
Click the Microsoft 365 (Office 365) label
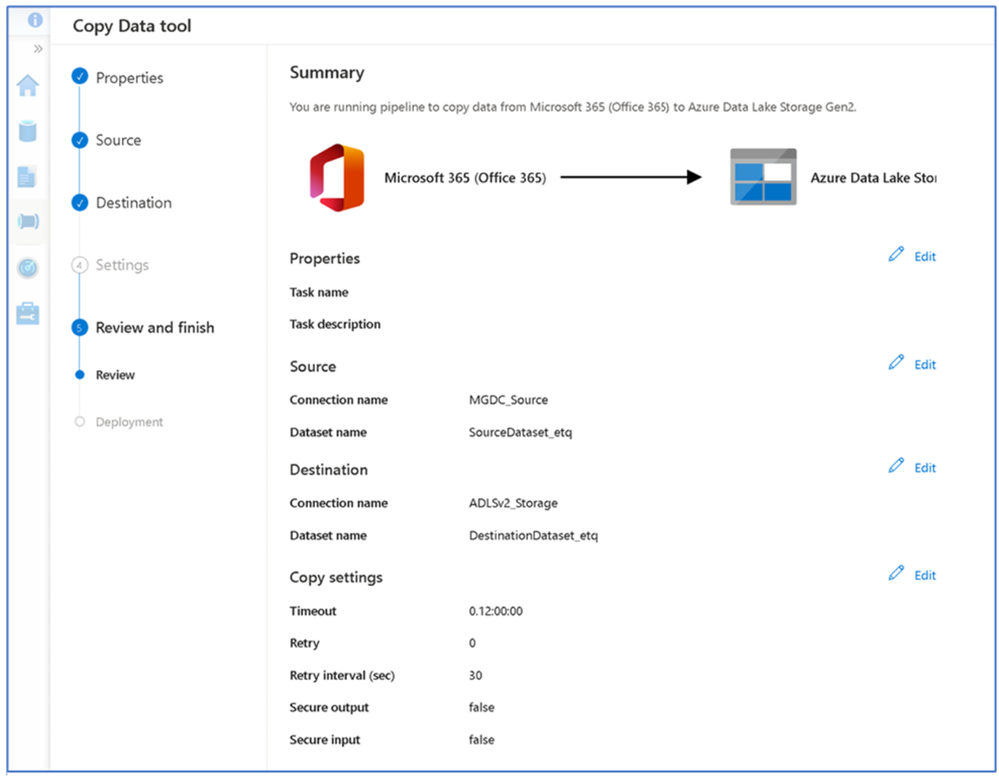coord(465,178)
